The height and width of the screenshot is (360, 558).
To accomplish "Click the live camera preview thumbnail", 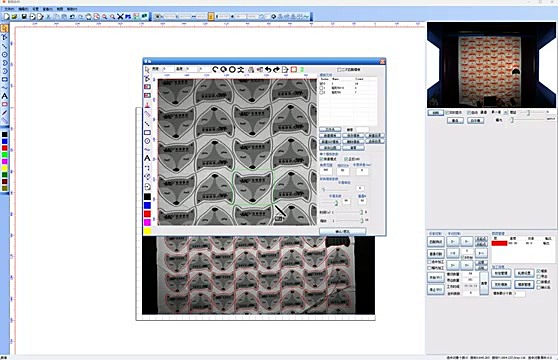I will pos(491,65).
